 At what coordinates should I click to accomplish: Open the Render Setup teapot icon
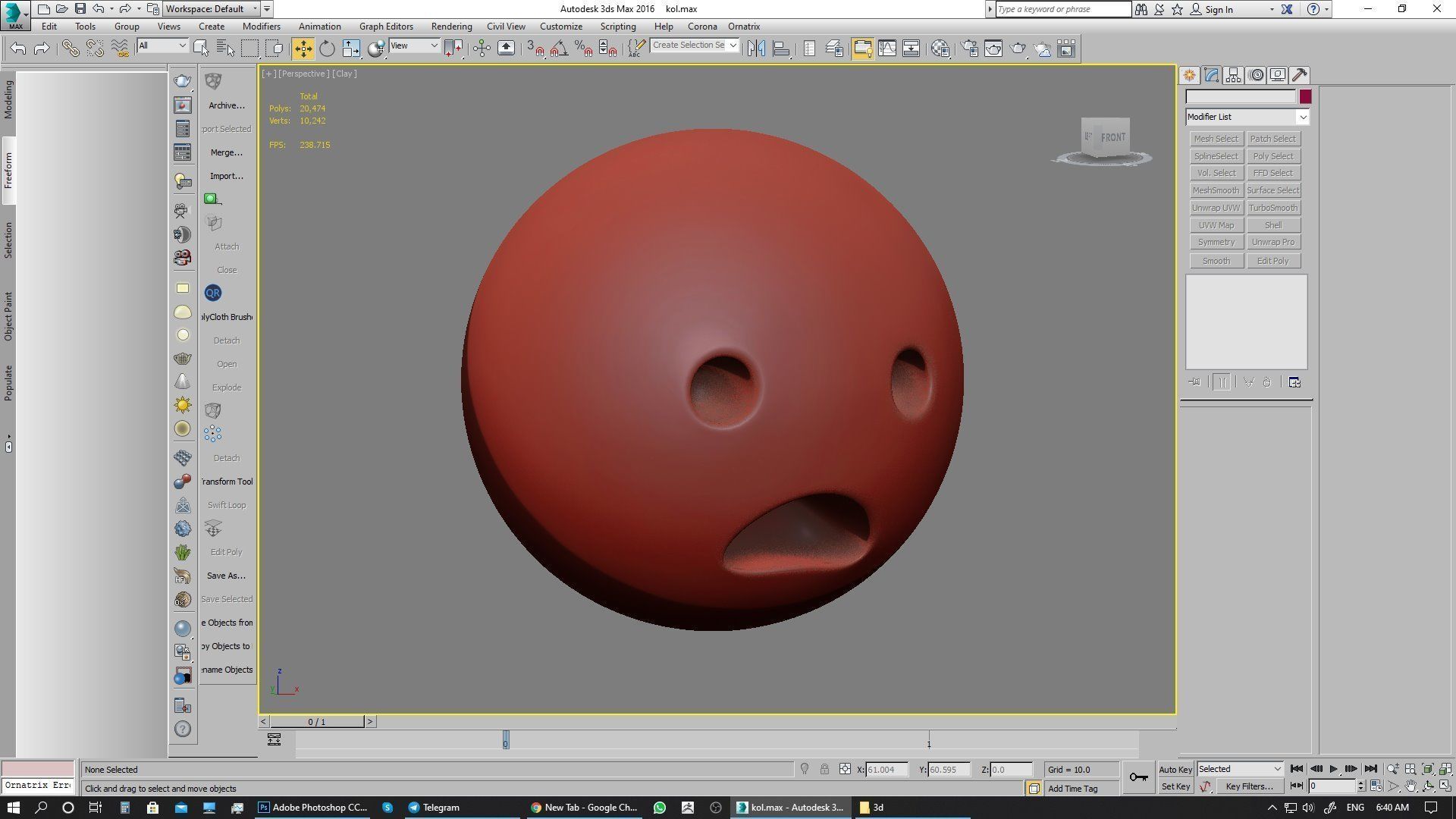tap(969, 49)
